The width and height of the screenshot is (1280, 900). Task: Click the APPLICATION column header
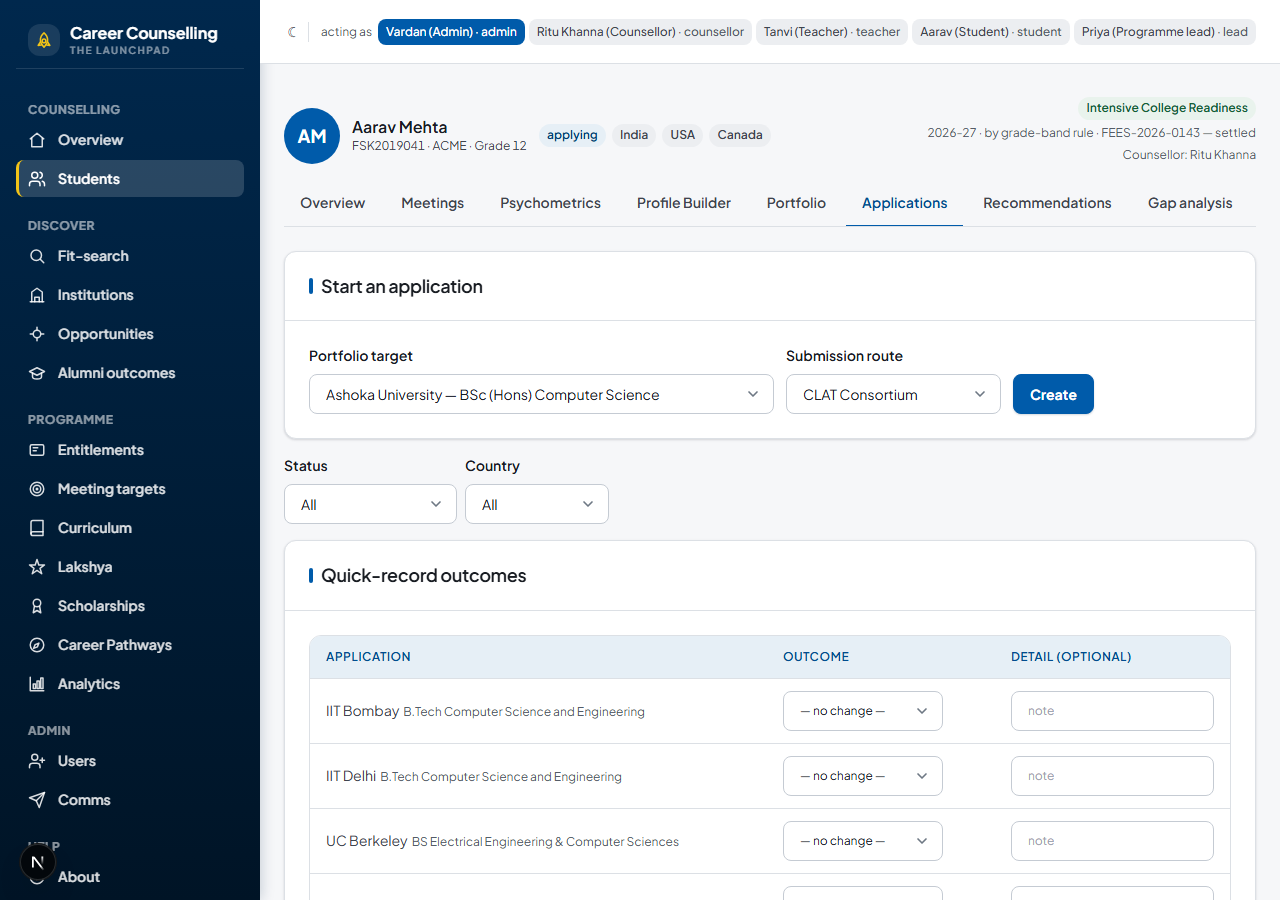click(x=368, y=657)
